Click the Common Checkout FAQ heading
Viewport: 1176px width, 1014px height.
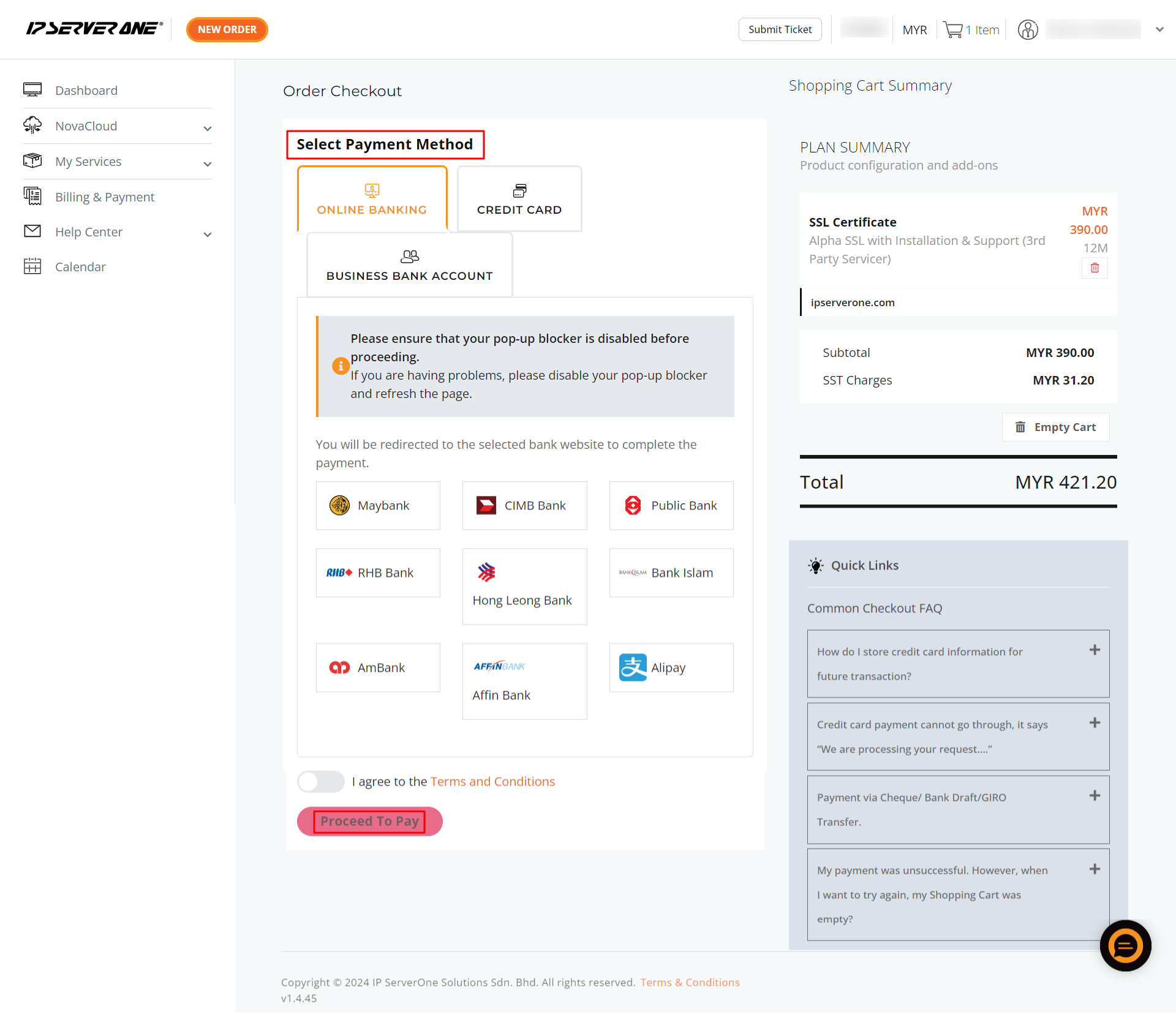coord(875,609)
